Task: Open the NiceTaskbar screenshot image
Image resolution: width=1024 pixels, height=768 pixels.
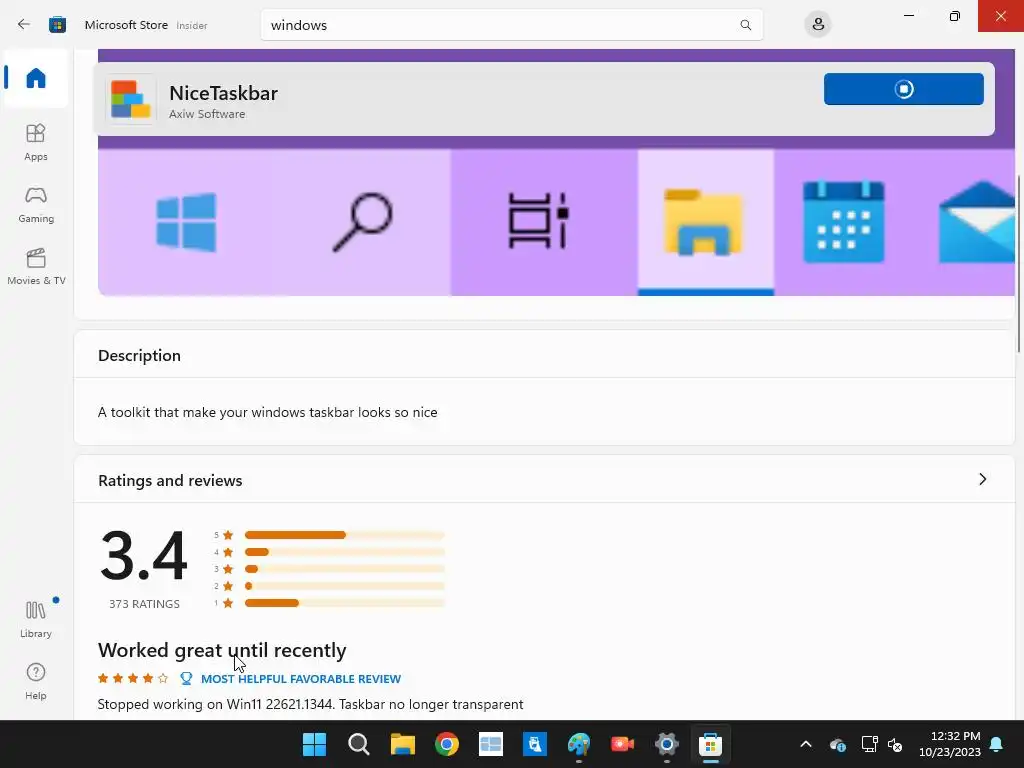Action: click(556, 222)
